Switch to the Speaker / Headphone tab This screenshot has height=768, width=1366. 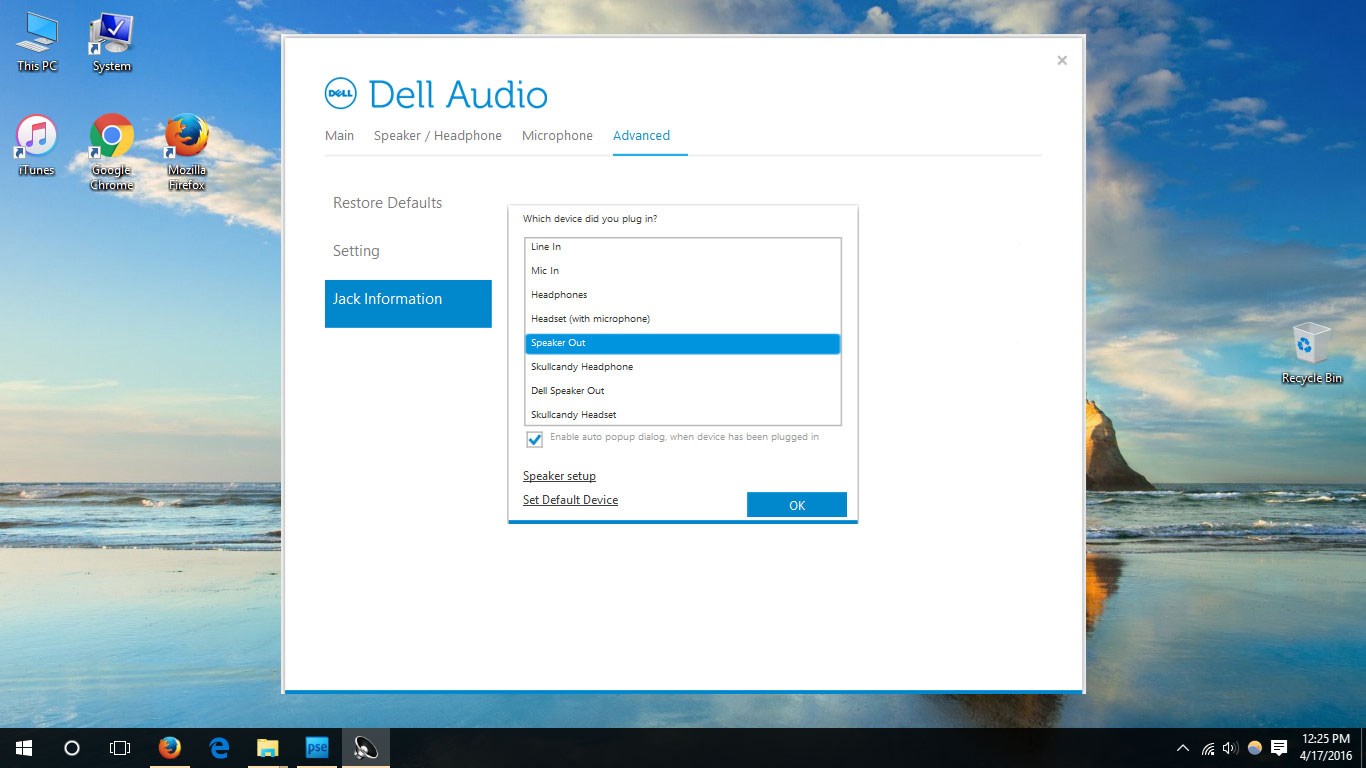(x=438, y=135)
